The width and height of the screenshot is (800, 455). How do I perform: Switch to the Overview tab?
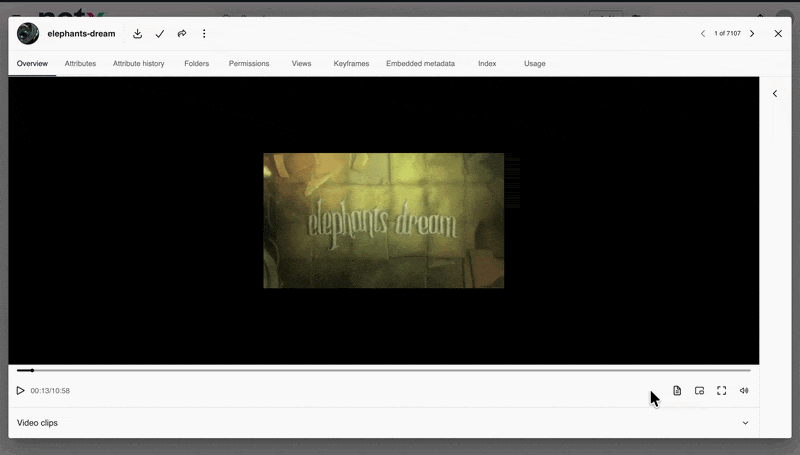pos(32,64)
